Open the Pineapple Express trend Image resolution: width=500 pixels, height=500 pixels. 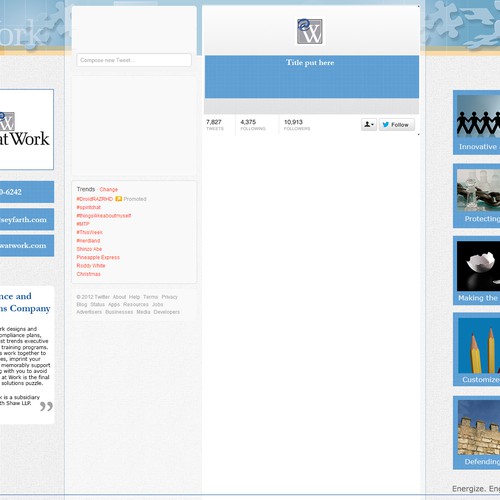coord(98,257)
